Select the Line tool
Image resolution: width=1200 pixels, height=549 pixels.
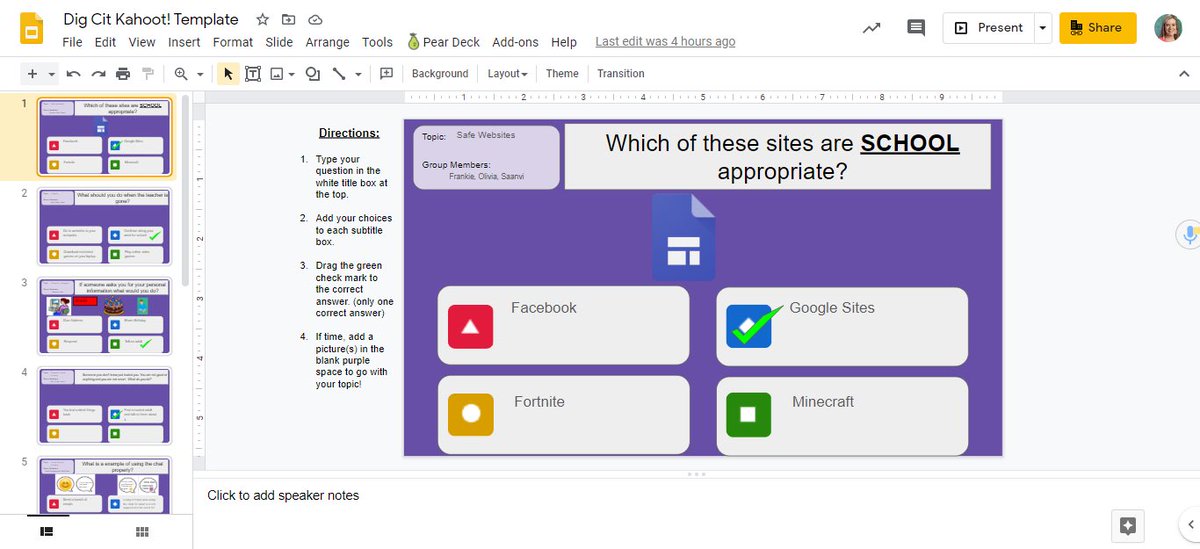click(x=339, y=74)
